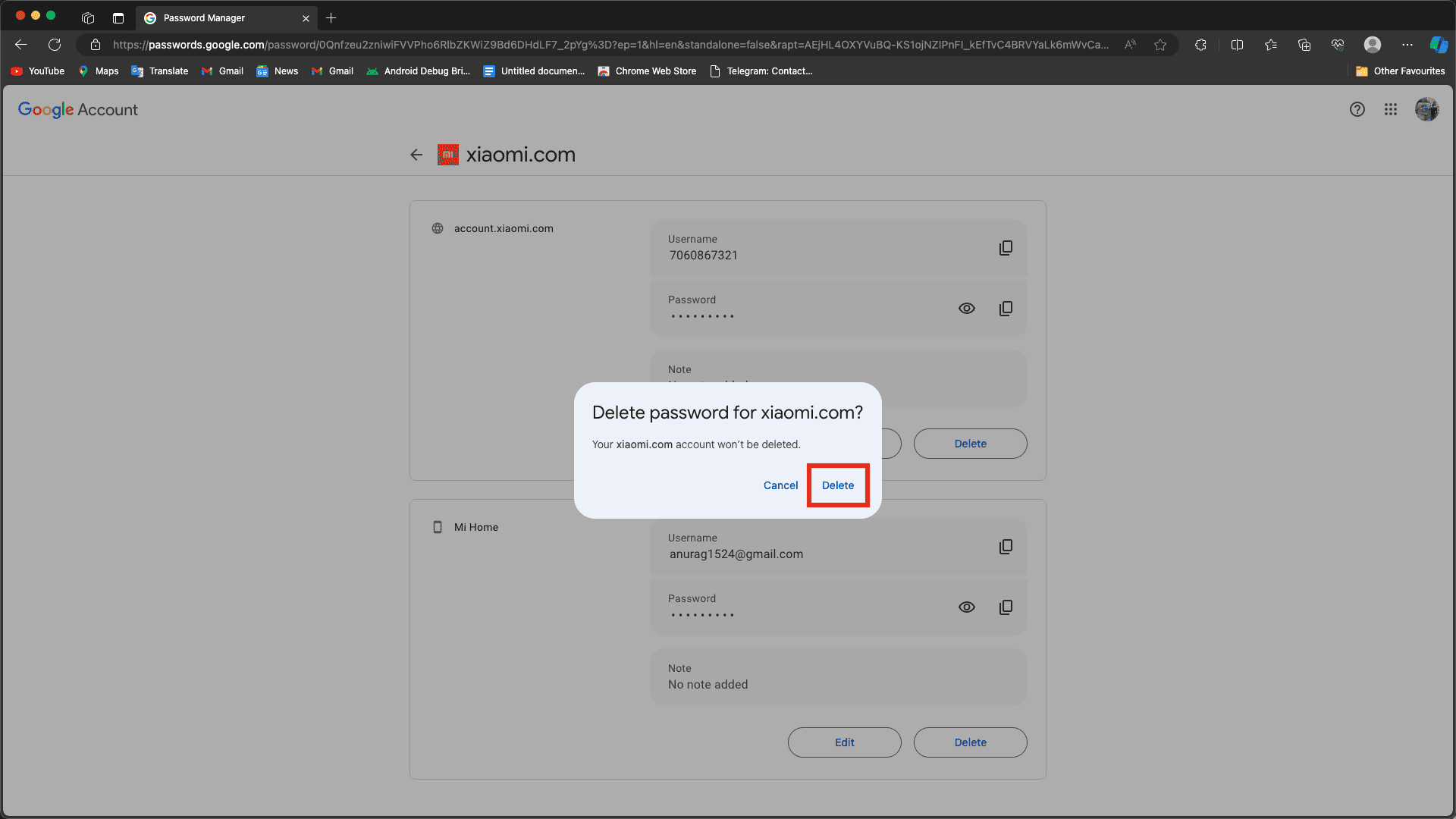The image size is (1456, 819).
Task: Open the Chrome Web Store bookmark
Action: (647, 71)
